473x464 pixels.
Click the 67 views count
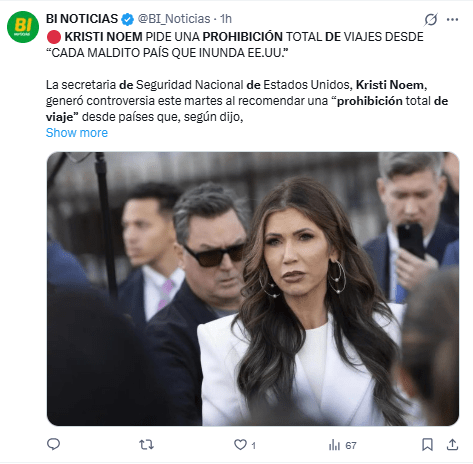pos(351,445)
